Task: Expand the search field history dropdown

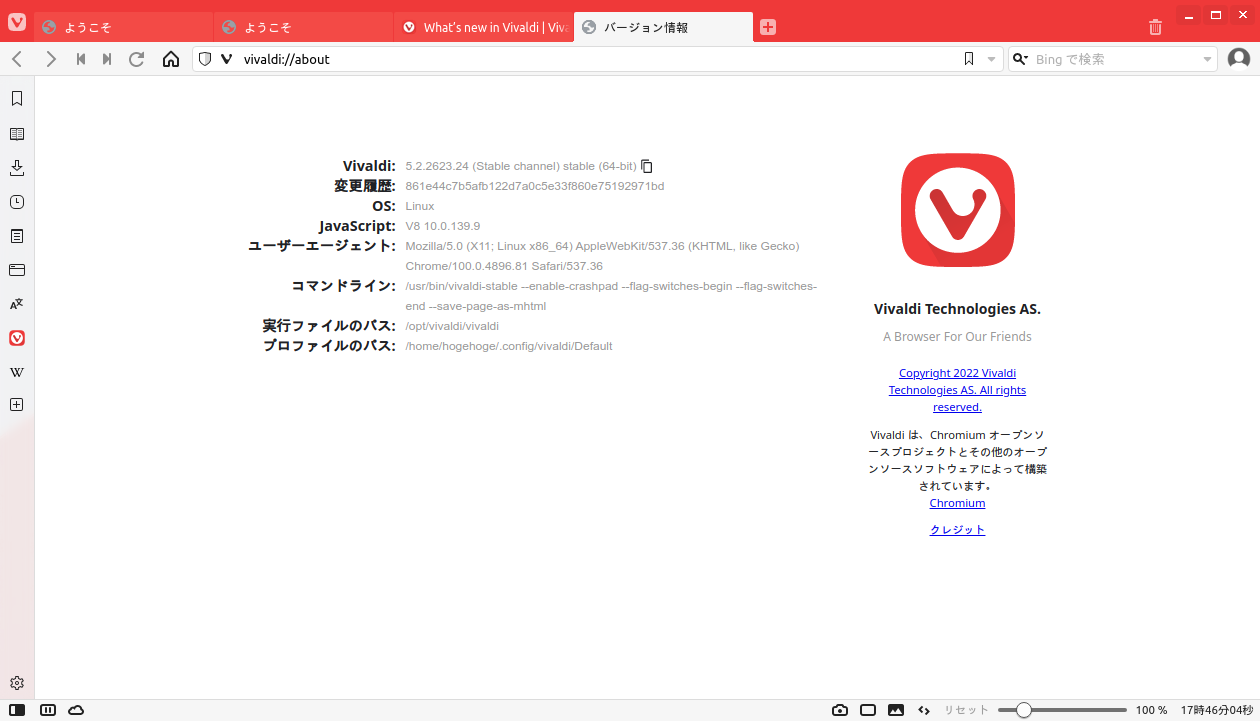Action: point(1207,59)
